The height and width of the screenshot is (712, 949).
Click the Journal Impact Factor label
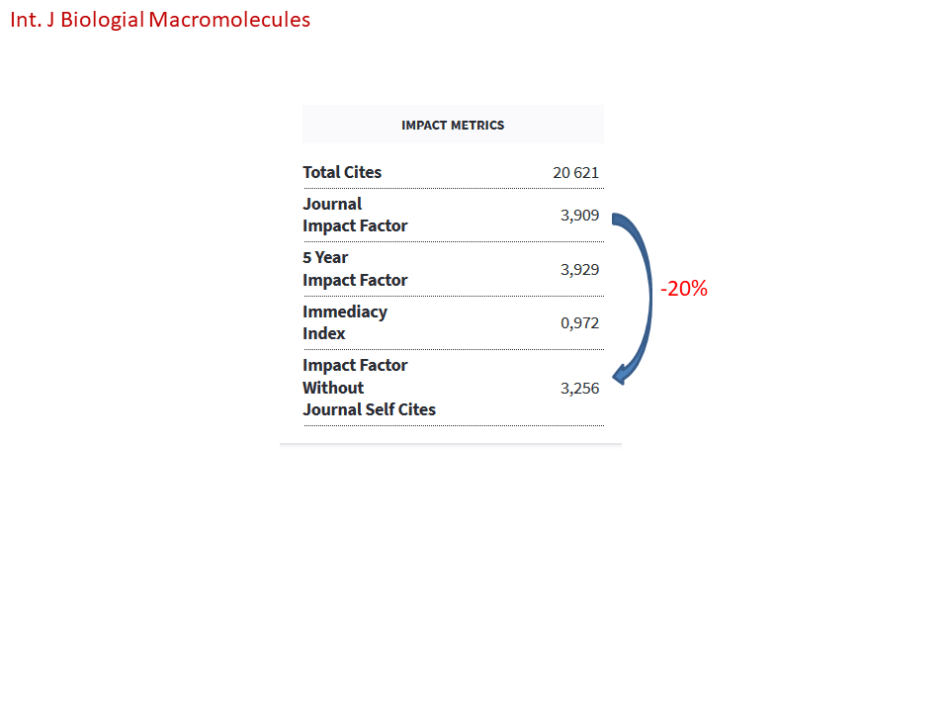[355, 215]
